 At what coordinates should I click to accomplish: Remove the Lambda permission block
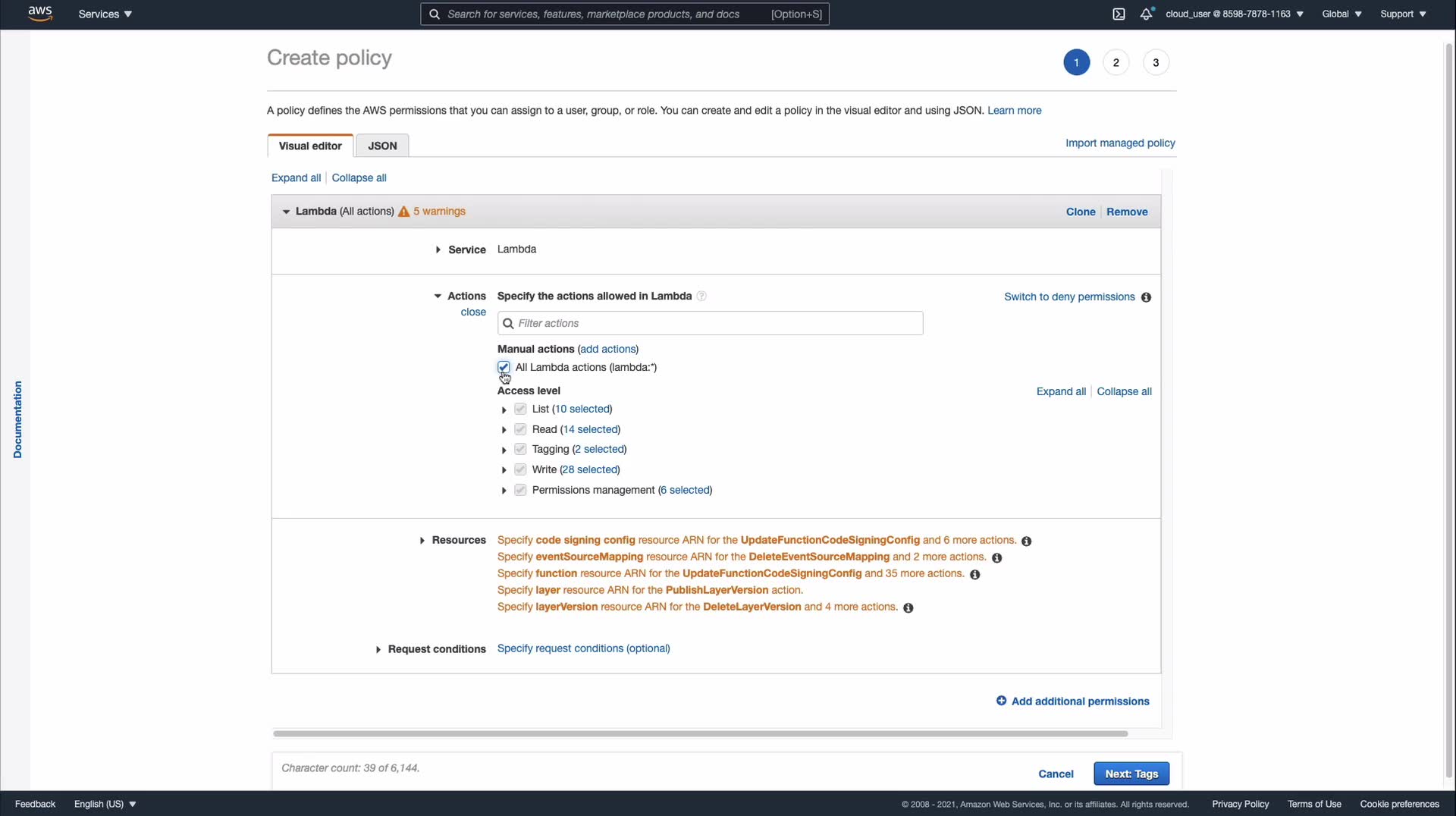click(1127, 212)
